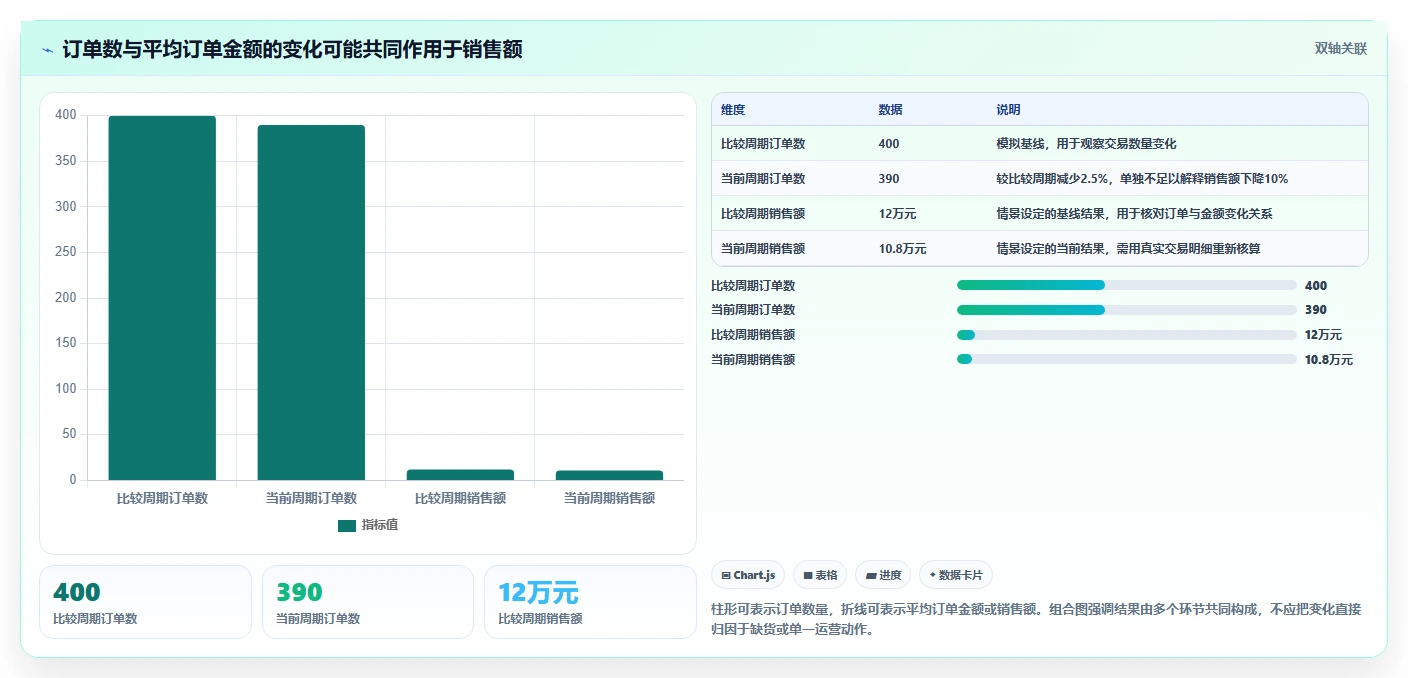Click the 当前周期订单数 bar in the chart
The width and height of the screenshot is (1408, 678).
pyautogui.click(x=311, y=303)
